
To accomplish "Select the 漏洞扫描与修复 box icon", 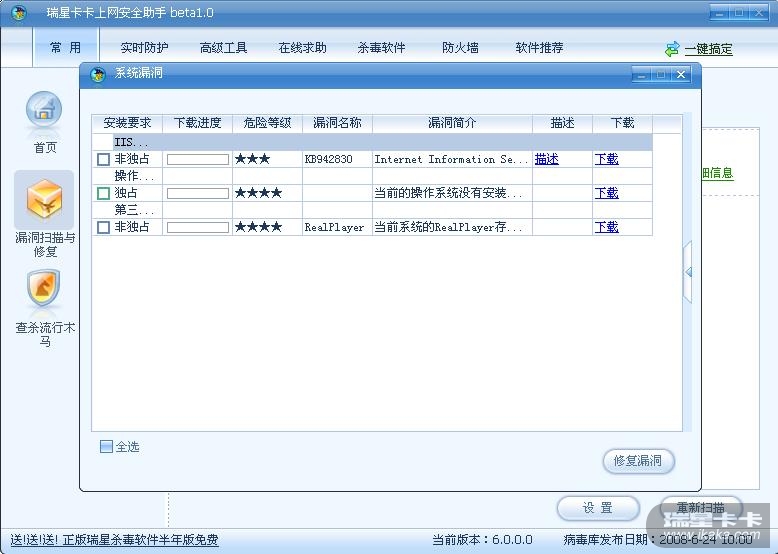I will (x=45, y=198).
